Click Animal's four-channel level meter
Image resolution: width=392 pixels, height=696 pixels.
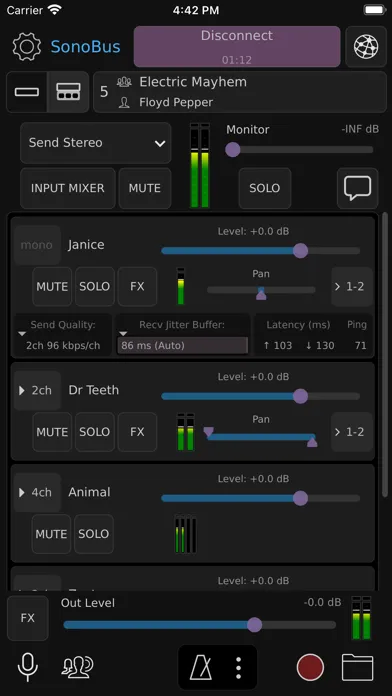click(x=186, y=534)
